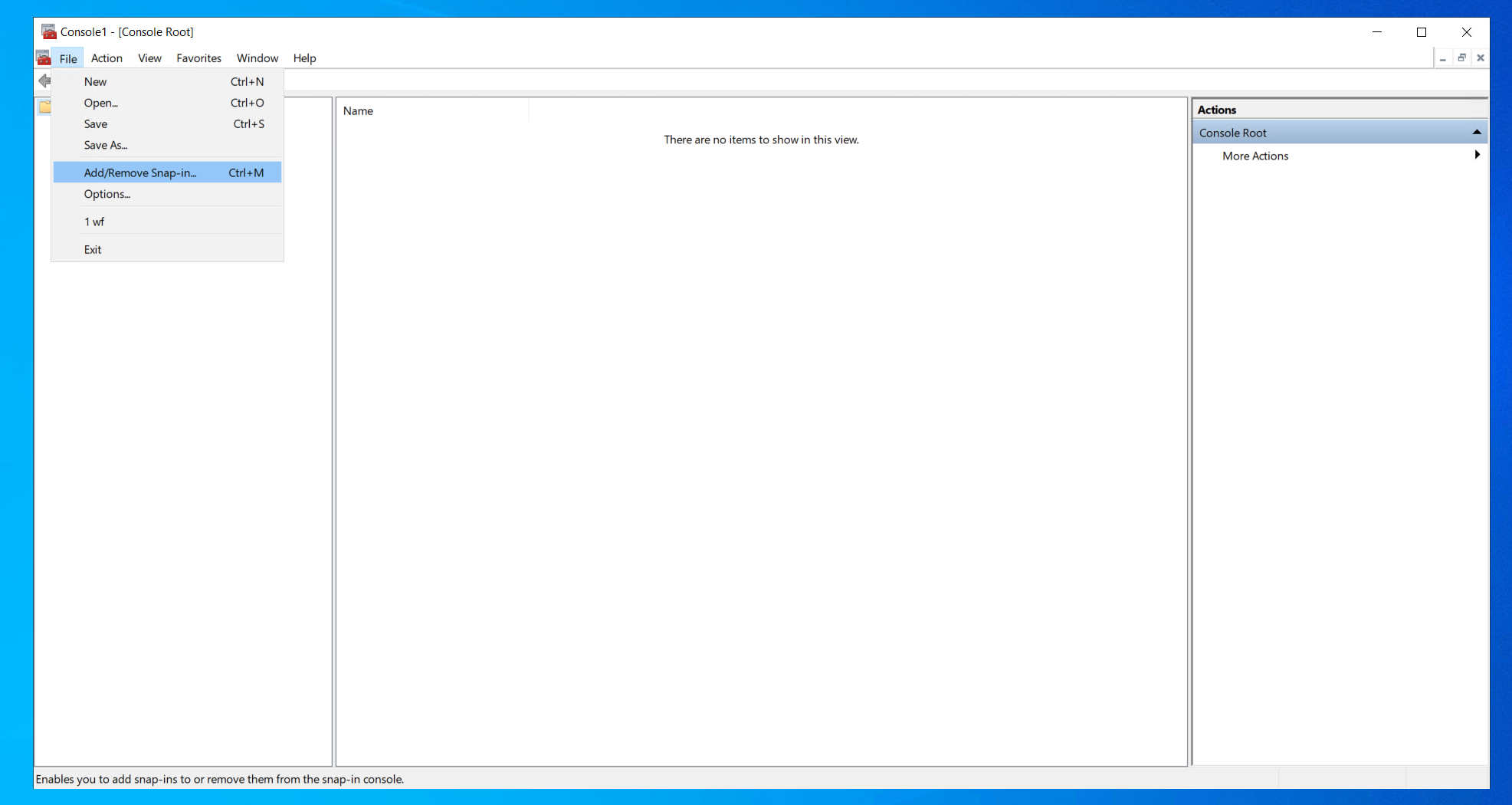Open the Action menu
Image resolution: width=1512 pixels, height=805 pixels.
point(107,58)
